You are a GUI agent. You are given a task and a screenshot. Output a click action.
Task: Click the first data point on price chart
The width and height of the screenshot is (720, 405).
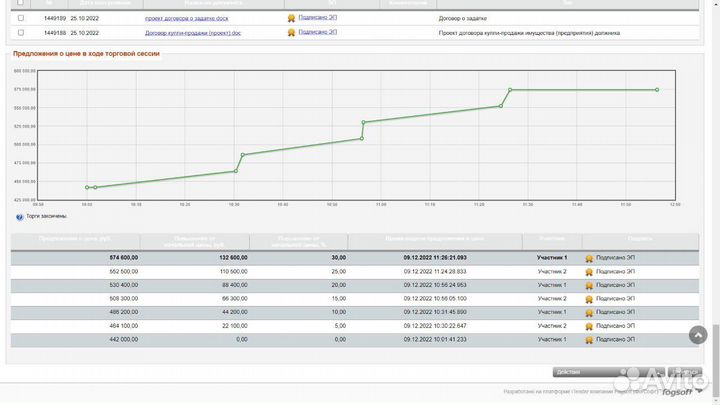point(87,187)
